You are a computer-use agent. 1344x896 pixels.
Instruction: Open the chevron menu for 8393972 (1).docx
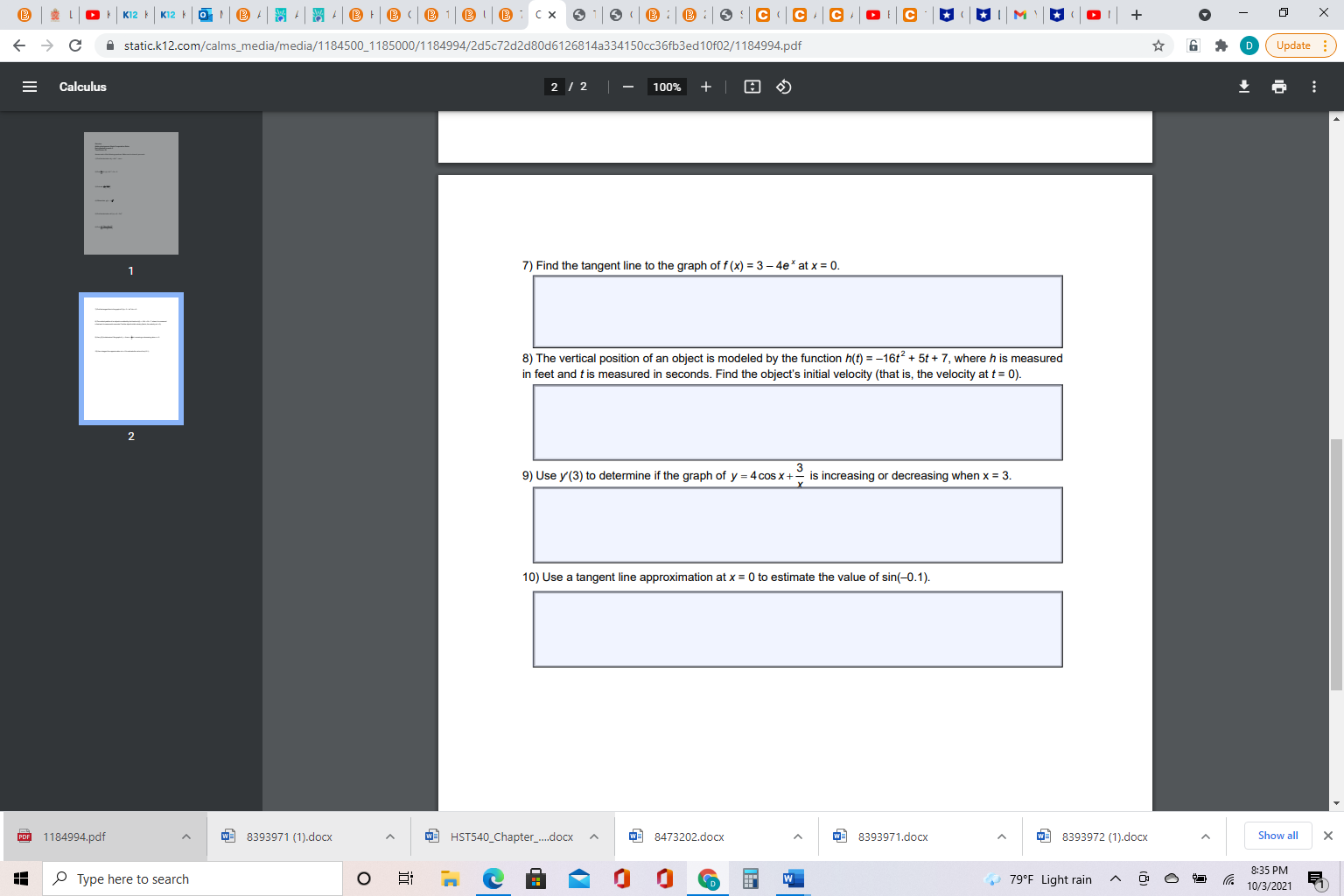coord(1206,836)
